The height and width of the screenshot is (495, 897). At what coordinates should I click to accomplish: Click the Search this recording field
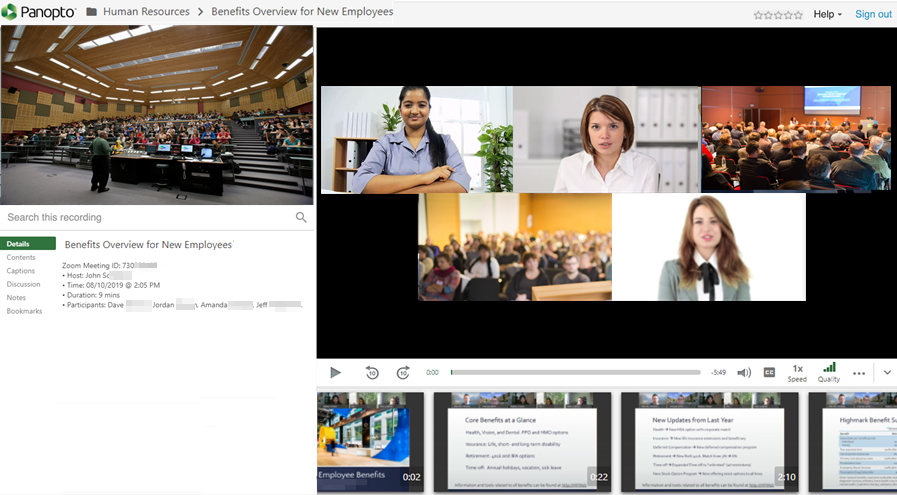point(149,217)
